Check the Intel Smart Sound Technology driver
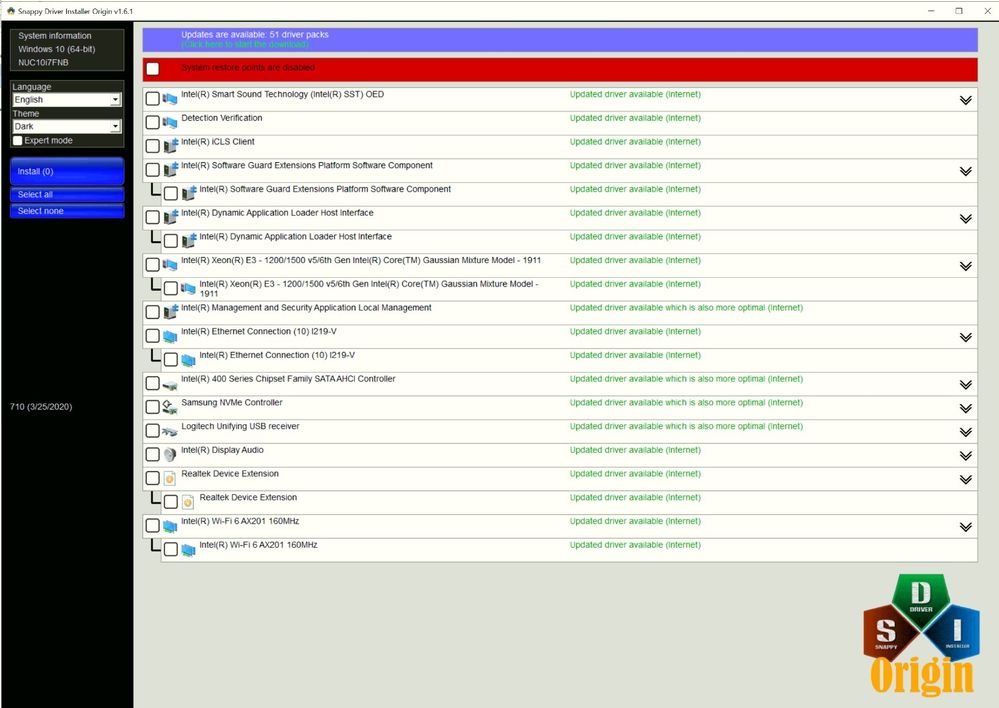Screen dimensions: 999x708 point(153,99)
